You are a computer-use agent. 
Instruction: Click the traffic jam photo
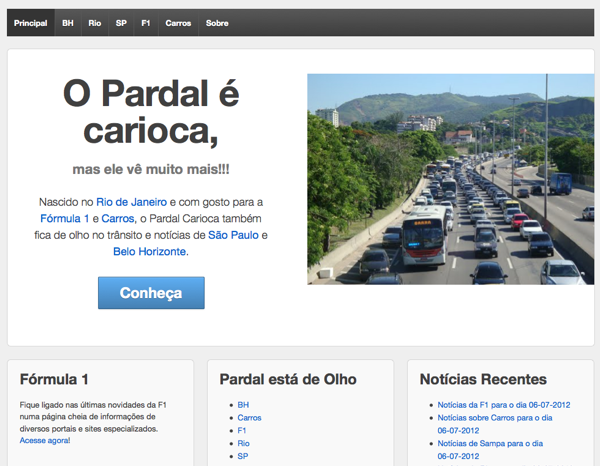(451, 179)
